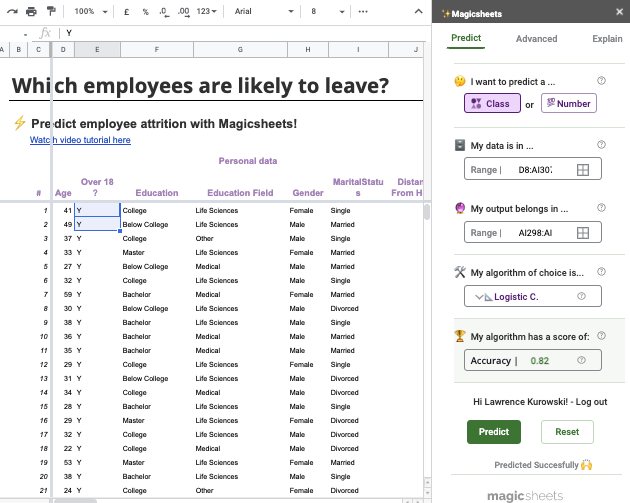630x503 pixels.
Task: Expand the font size dropdown
Action: coord(327,11)
